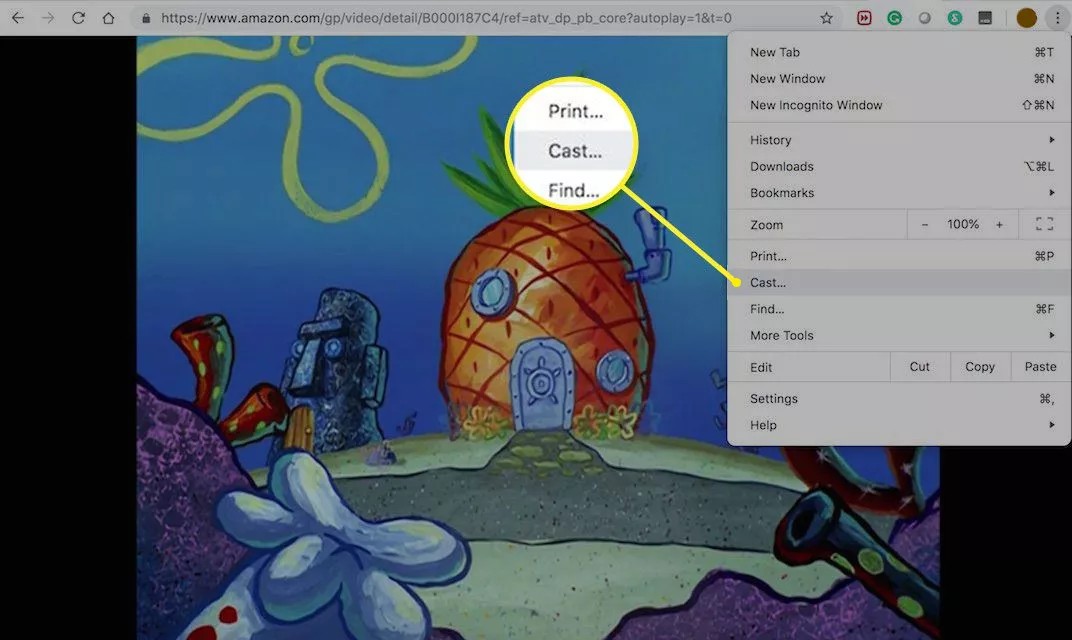The width and height of the screenshot is (1072, 640).
Task: Go to the home page icon
Action: point(108,18)
